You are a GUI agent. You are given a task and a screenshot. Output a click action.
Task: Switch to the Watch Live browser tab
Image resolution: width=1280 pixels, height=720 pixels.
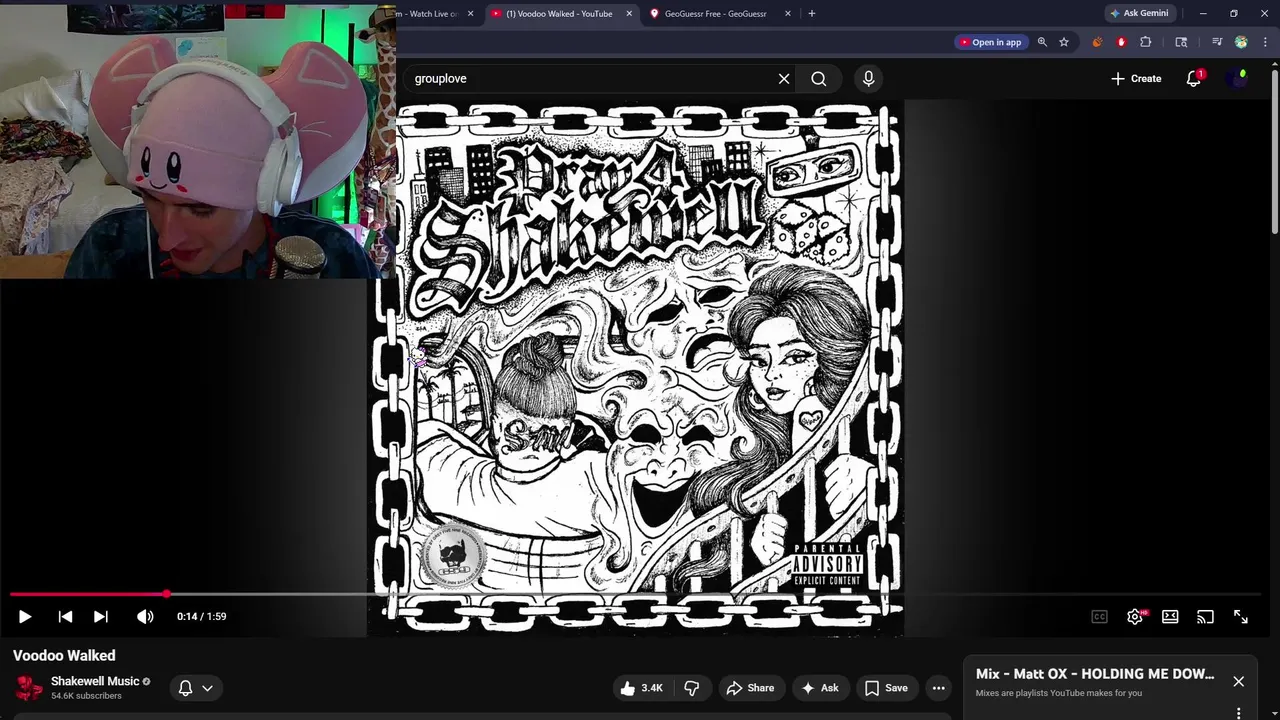pos(428,14)
